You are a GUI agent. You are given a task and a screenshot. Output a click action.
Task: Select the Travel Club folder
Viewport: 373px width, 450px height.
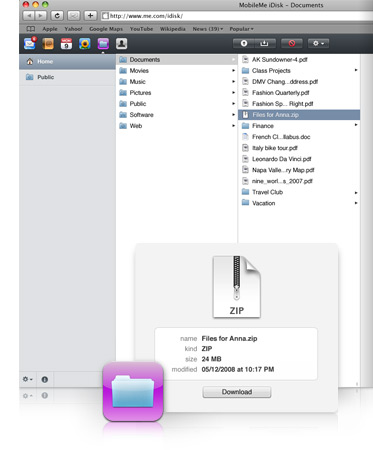[299, 192]
